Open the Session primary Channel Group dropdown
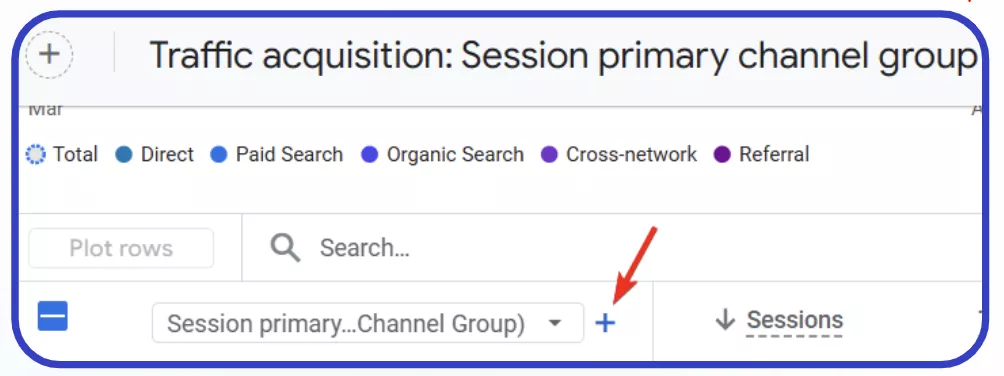Image resolution: width=1004 pixels, height=376 pixels. click(368, 323)
